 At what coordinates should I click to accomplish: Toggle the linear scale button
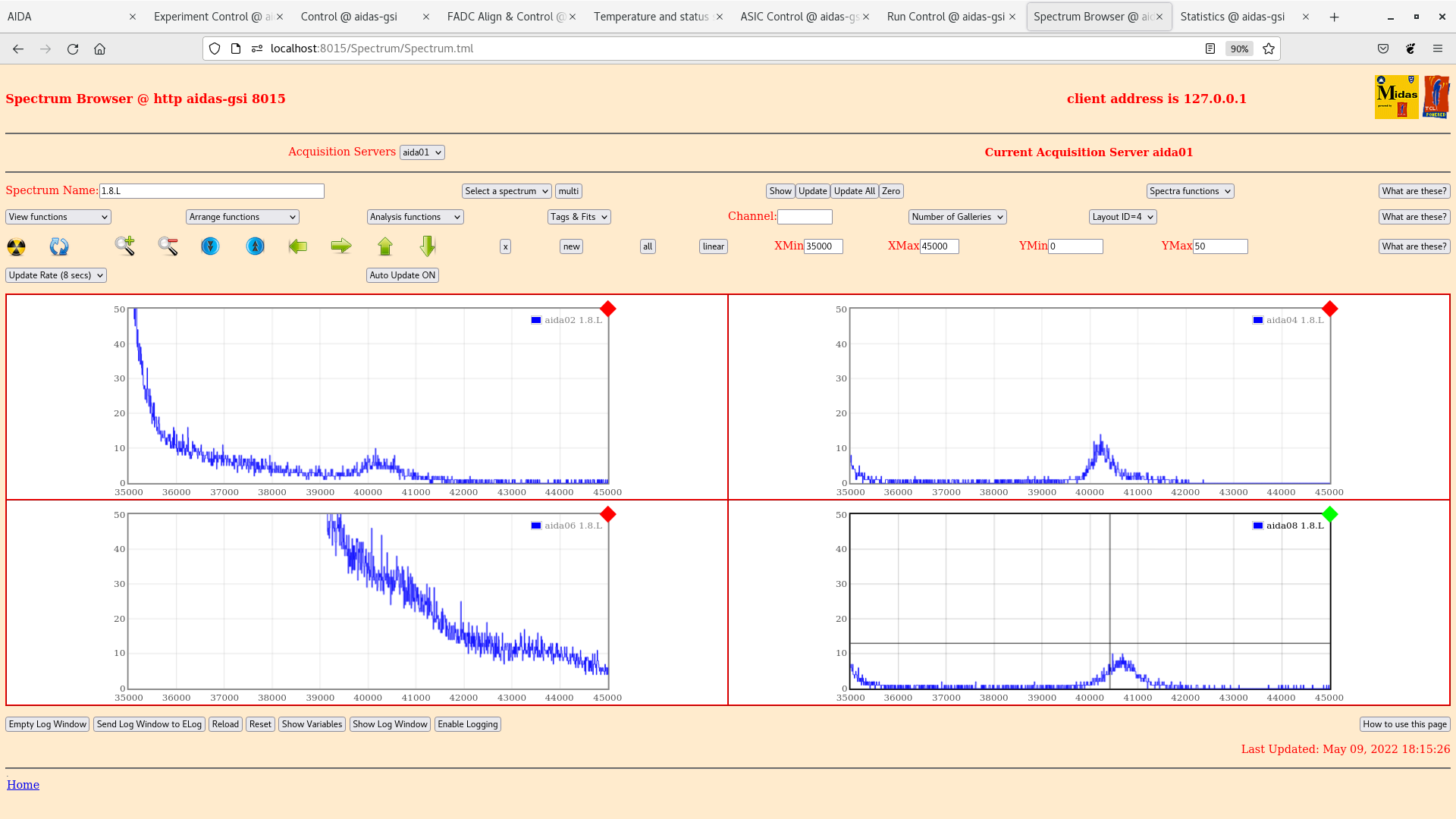(x=713, y=246)
